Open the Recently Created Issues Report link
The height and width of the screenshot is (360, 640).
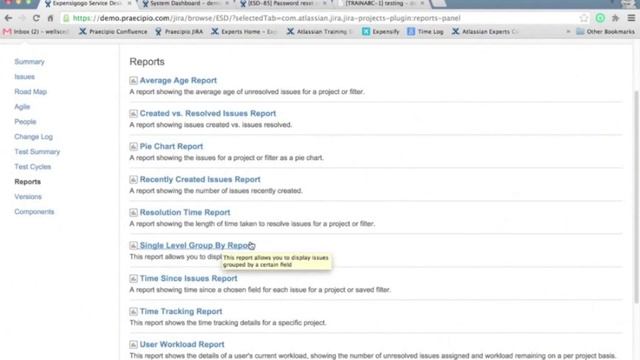(x=200, y=180)
